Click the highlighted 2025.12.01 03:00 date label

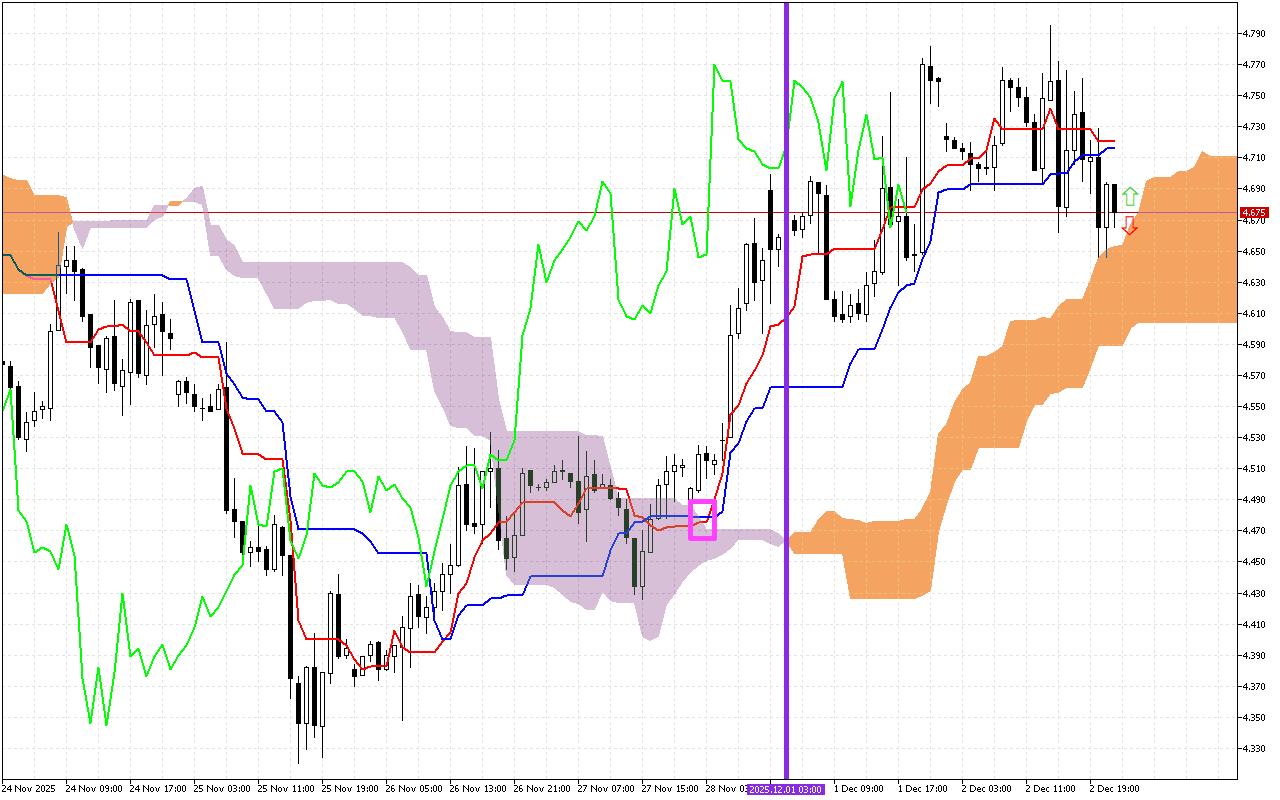(786, 789)
